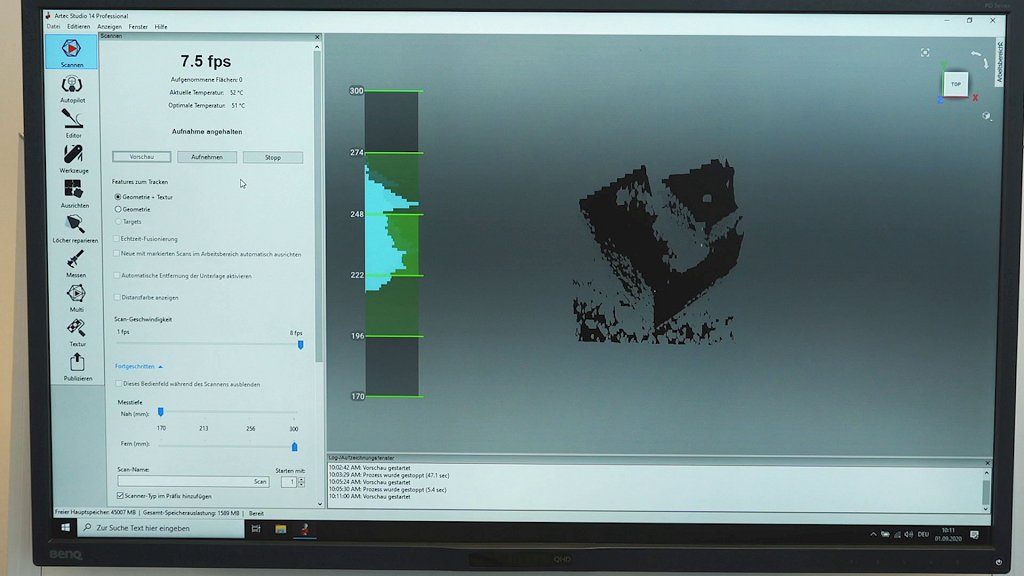Increment the Starten mit stepper
This screenshot has height=576, width=1024.
pos(301,479)
